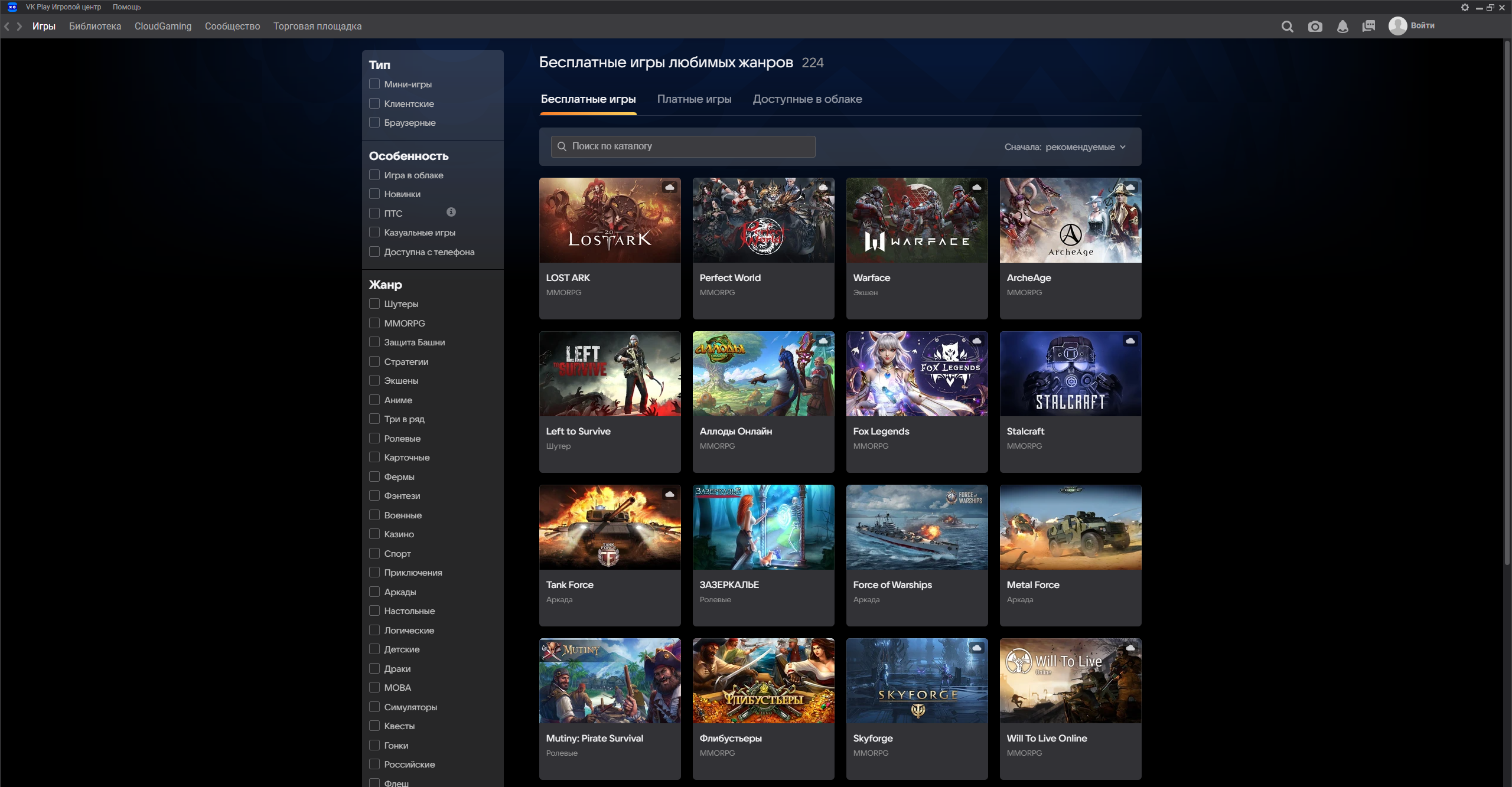Click the cloud badge on the Аллоды Онлайн card
This screenshot has width=1512, height=787.
823,341
